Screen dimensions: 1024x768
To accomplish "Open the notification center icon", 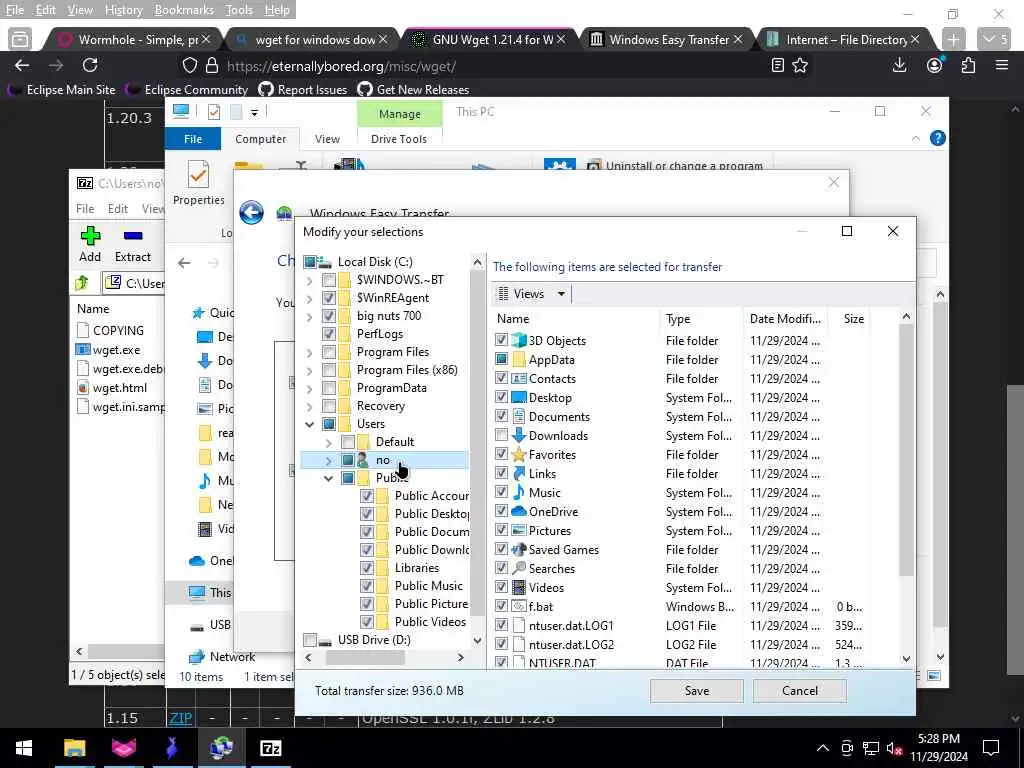I will [991, 748].
